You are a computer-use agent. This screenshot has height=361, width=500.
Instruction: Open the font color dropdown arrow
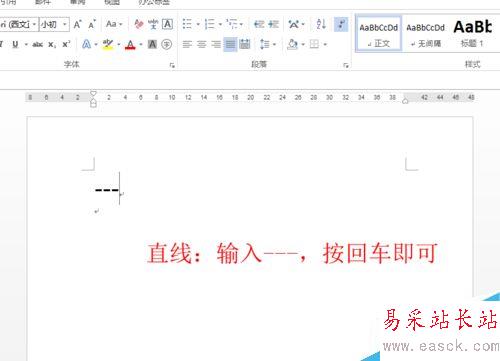click(x=141, y=44)
